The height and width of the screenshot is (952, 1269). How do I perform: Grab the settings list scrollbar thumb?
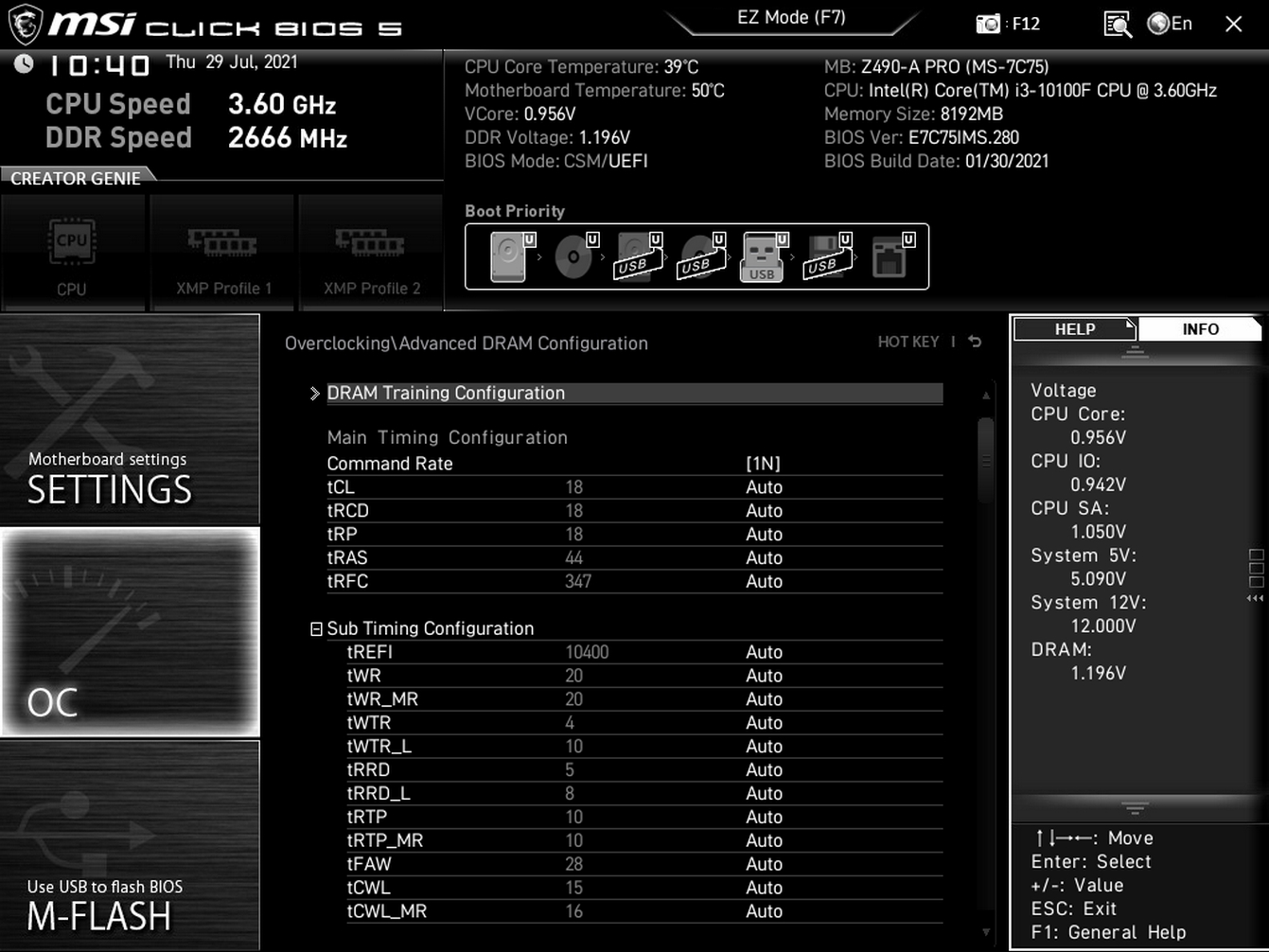coord(986,461)
